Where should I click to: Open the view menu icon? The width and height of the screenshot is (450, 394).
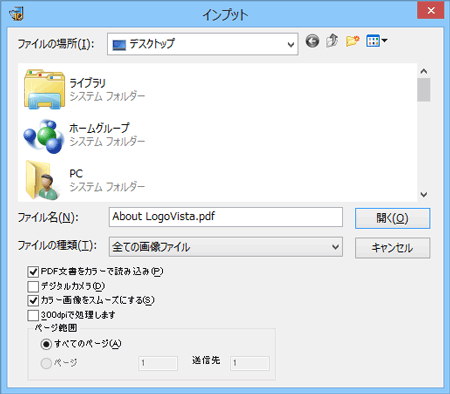click(x=376, y=41)
